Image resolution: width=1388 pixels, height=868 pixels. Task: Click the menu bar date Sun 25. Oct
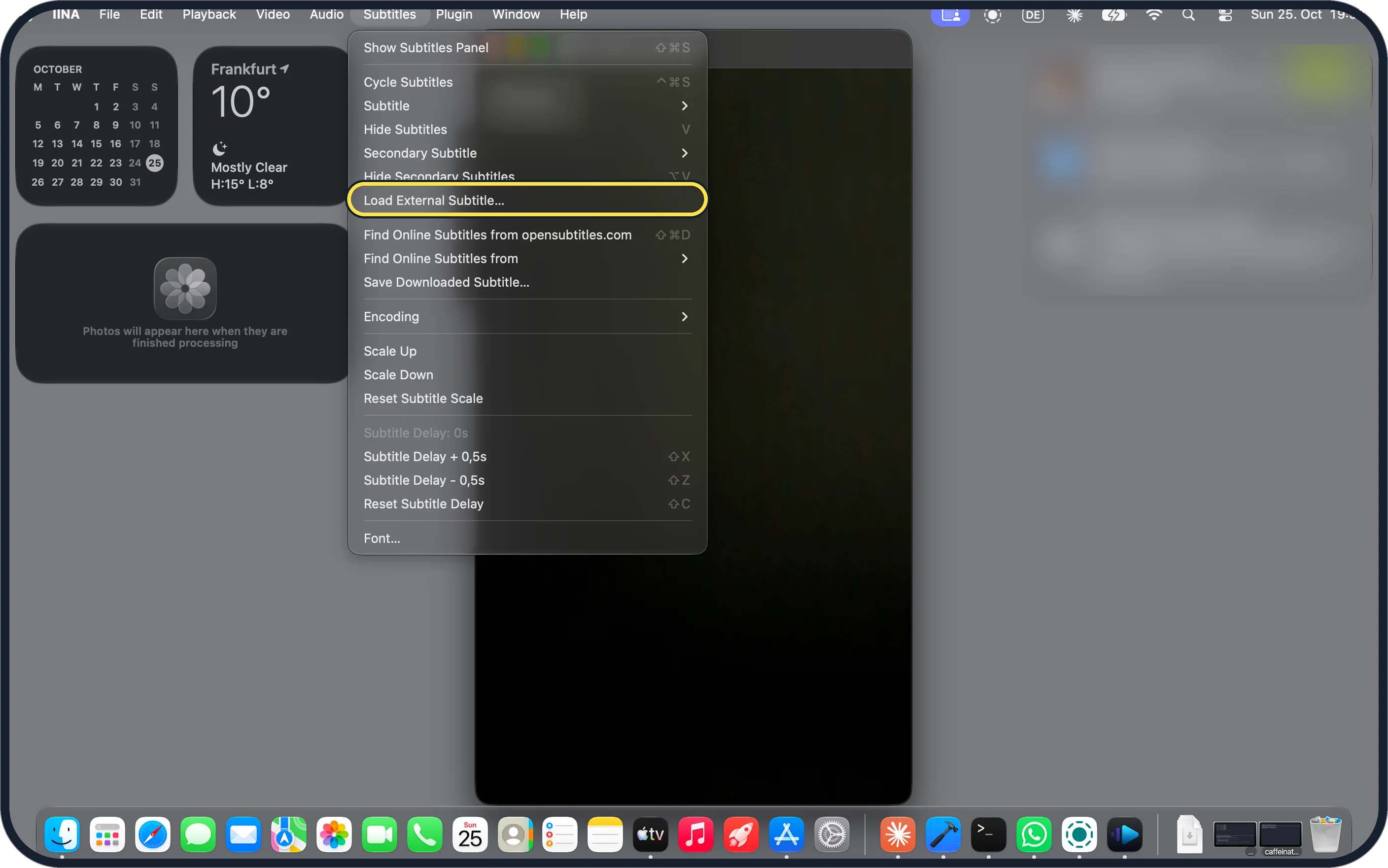pyautogui.click(x=1286, y=14)
